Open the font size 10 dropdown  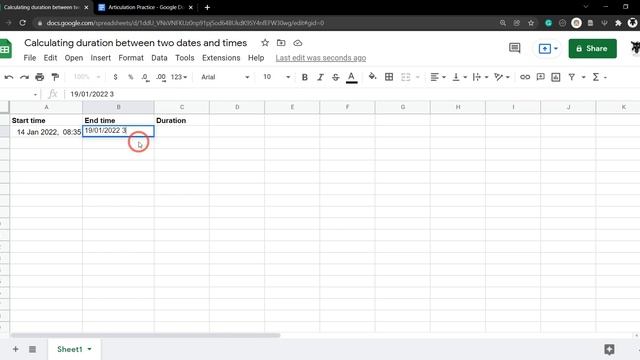(276, 77)
